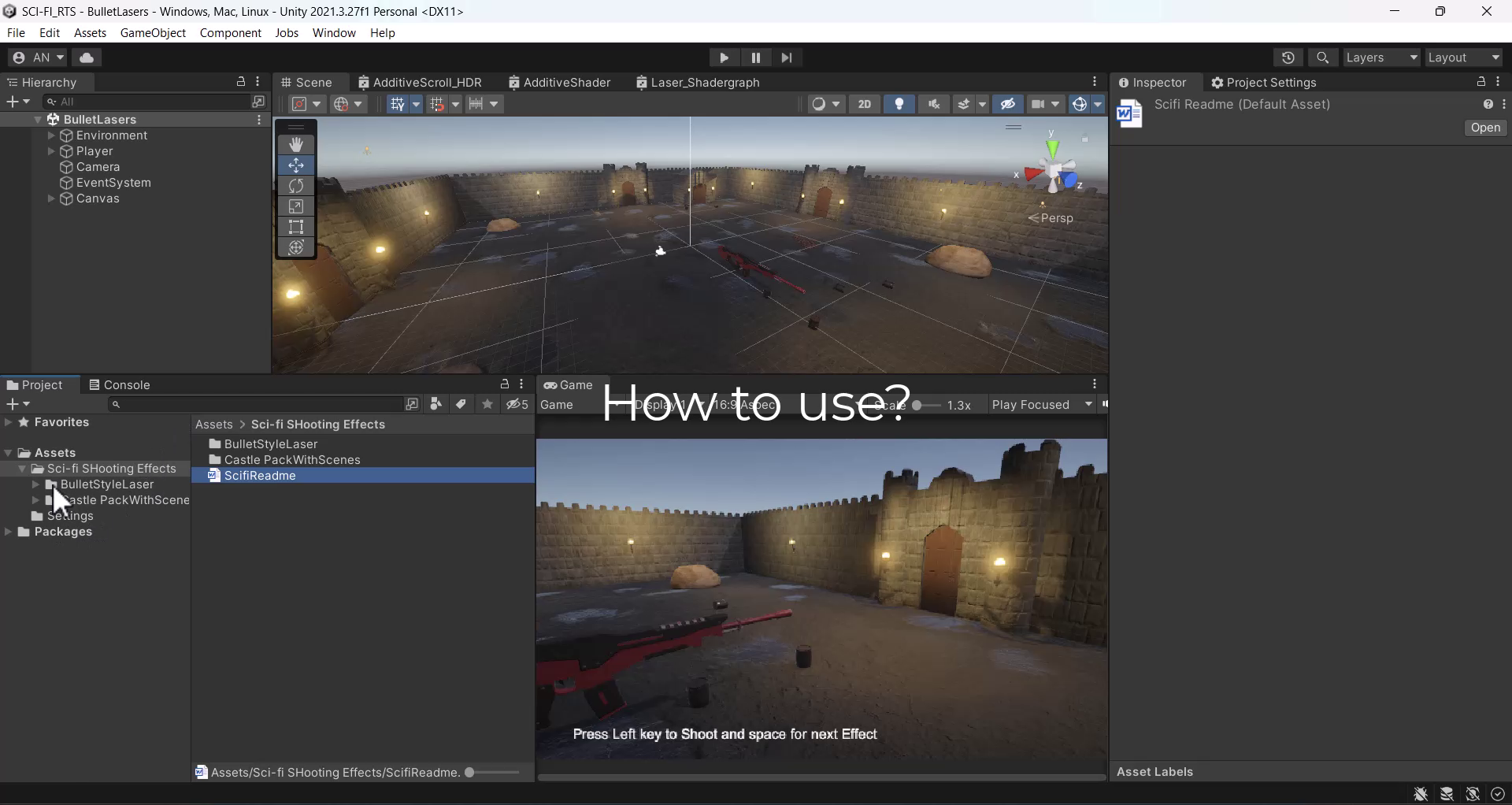Toggle grid visibility in Scene
The width and height of the screenshot is (1512, 805).
pos(397,104)
